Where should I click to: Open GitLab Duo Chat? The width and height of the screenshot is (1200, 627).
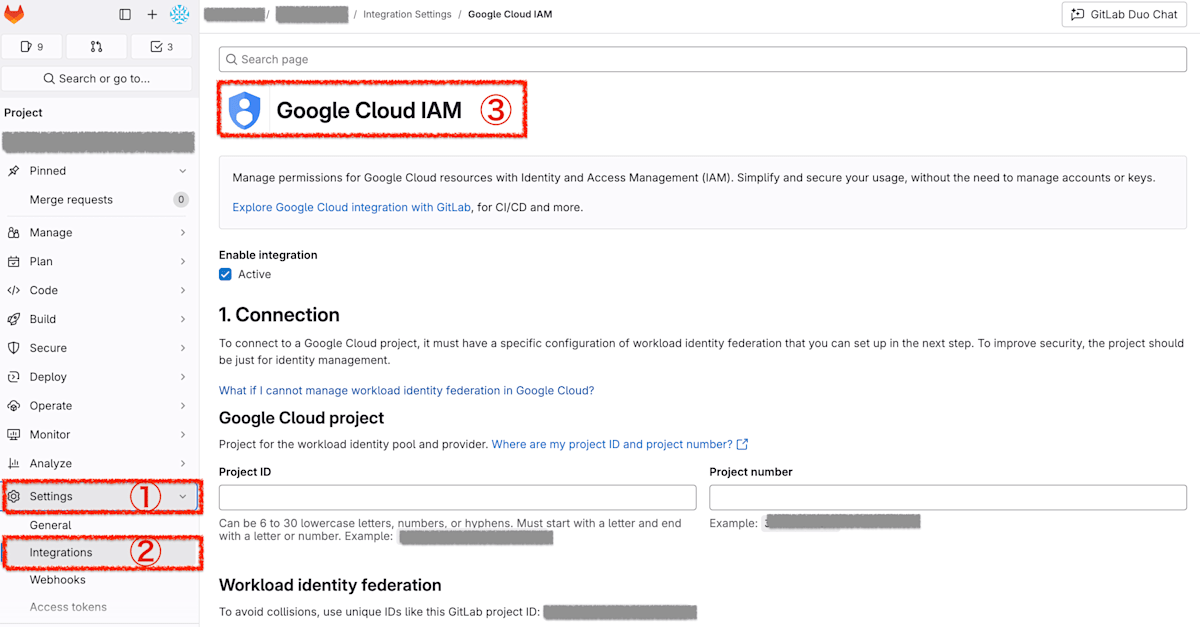coord(1125,15)
